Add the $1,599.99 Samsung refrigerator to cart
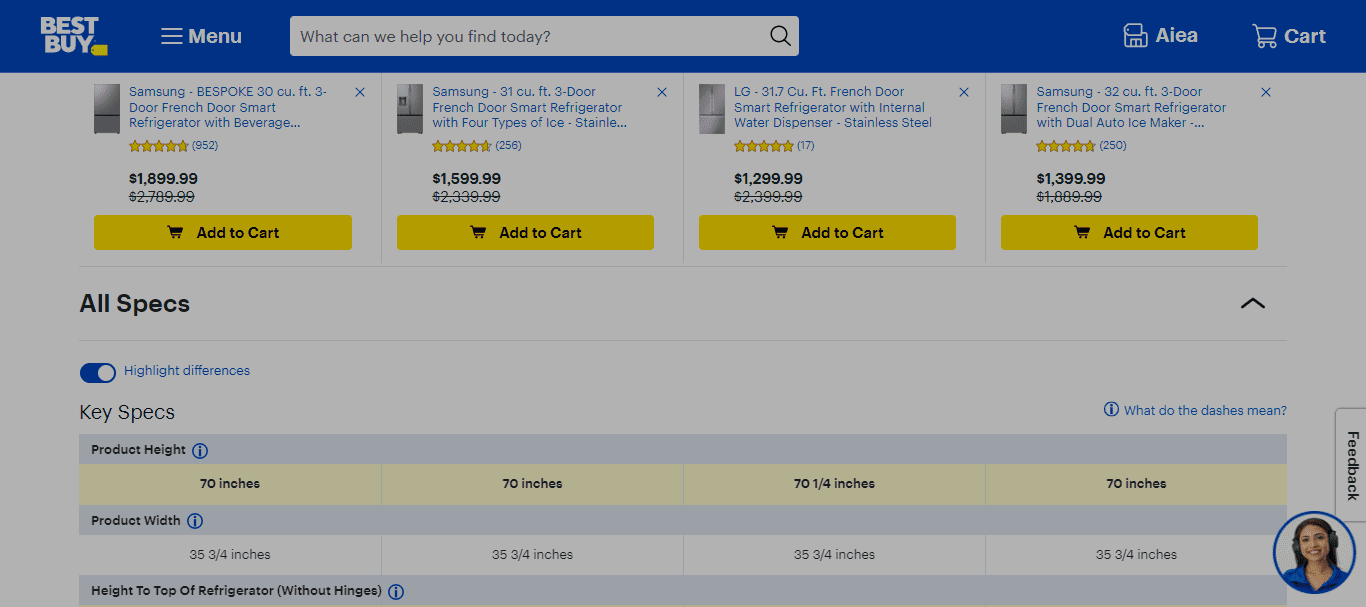1366x607 pixels. coord(525,232)
